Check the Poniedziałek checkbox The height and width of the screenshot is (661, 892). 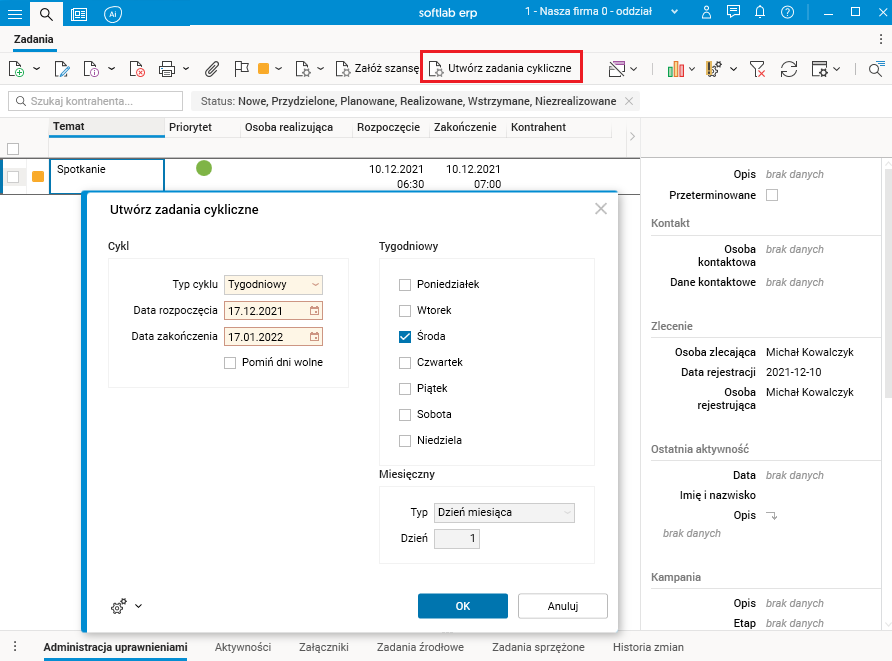point(405,284)
